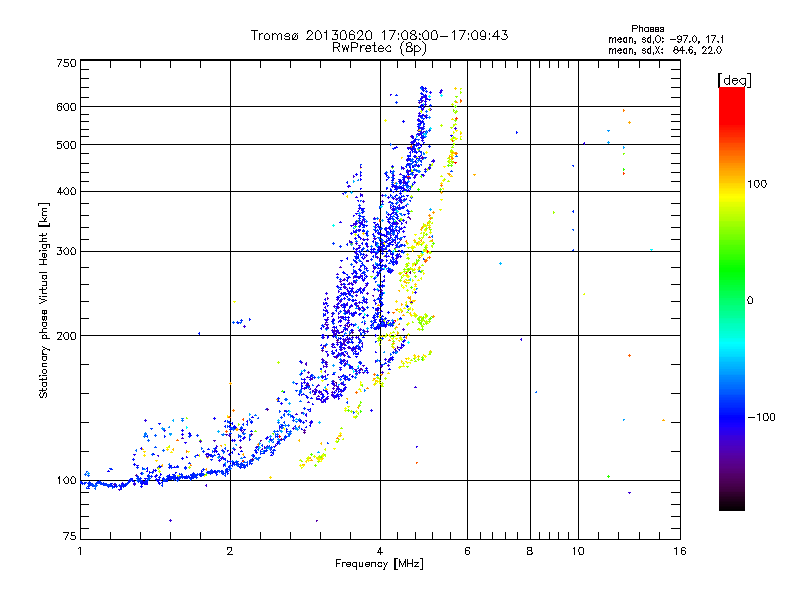The image size is (800, 600).
Task: Click the plot title 'Tromsø 20130620 17:08:00-17:09:43'
Action: [x=379, y=35]
